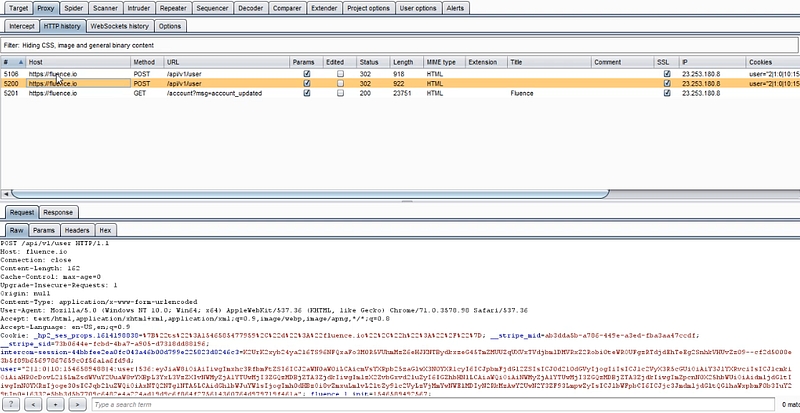Image resolution: width=800 pixels, height=413 pixels.
Task: Sort history by the # column
Action: [x=7, y=62]
